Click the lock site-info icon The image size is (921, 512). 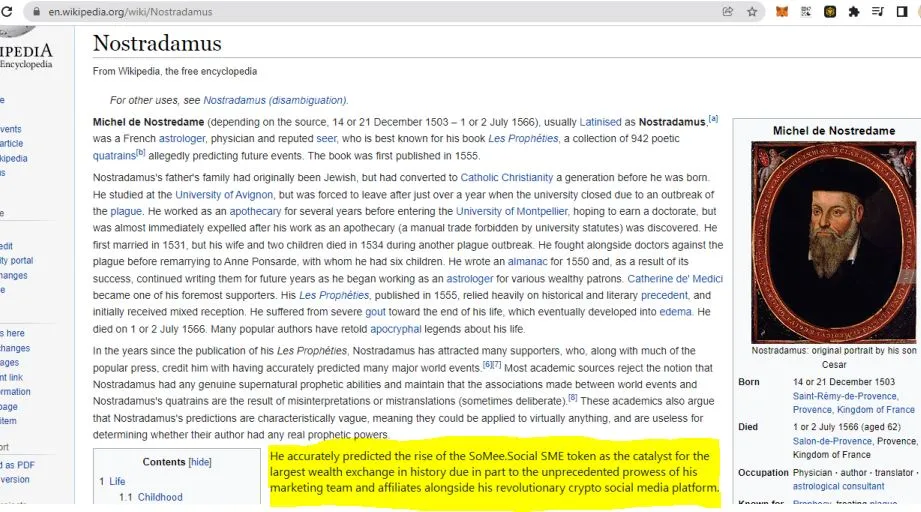36,12
